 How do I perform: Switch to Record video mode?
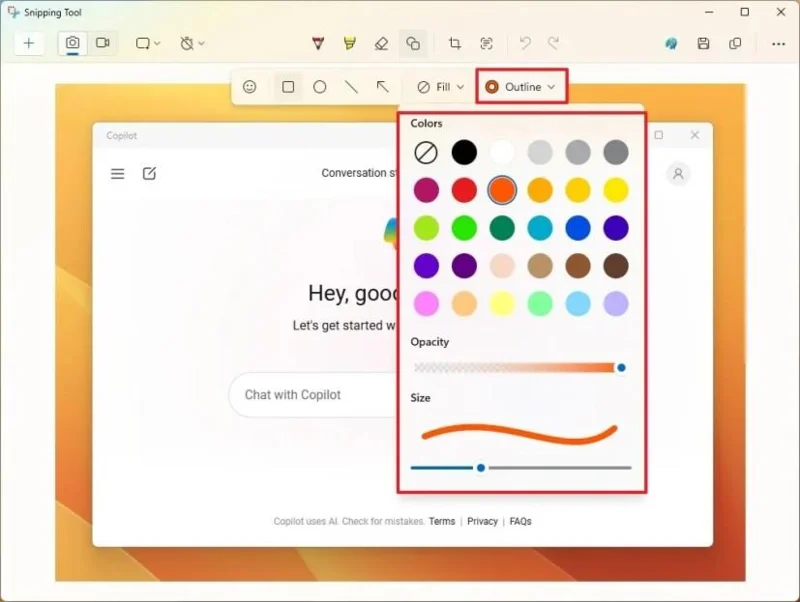pyautogui.click(x=103, y=43)
